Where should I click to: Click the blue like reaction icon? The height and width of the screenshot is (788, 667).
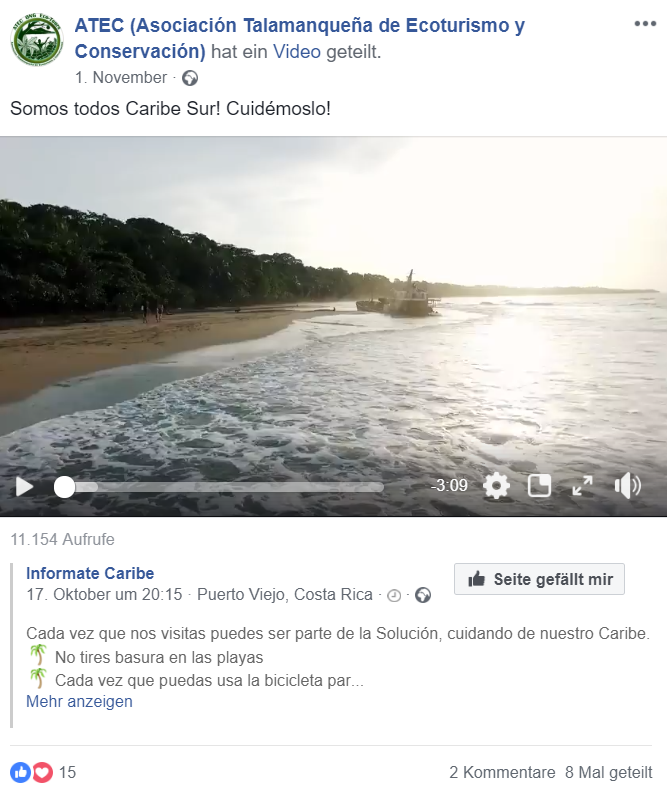(x=20, y=772)
